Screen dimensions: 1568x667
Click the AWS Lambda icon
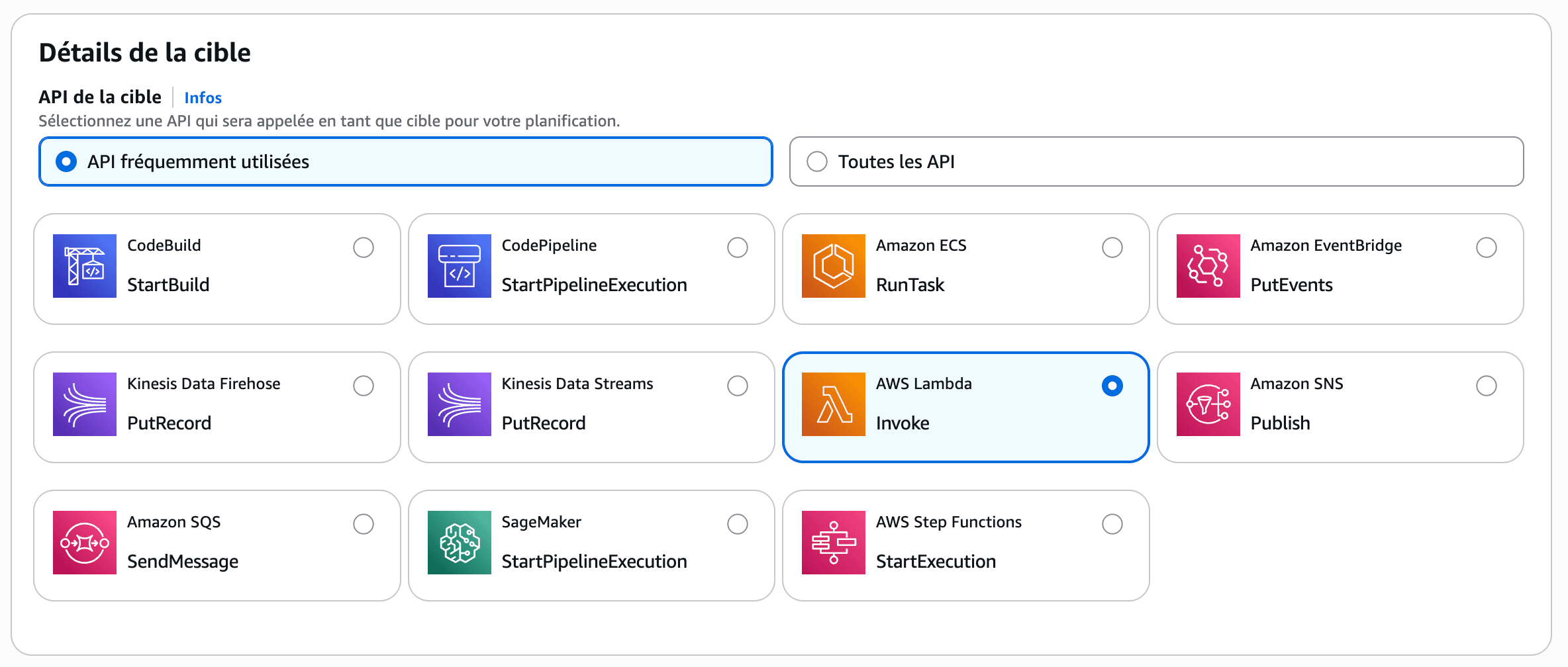pos(834,404)
